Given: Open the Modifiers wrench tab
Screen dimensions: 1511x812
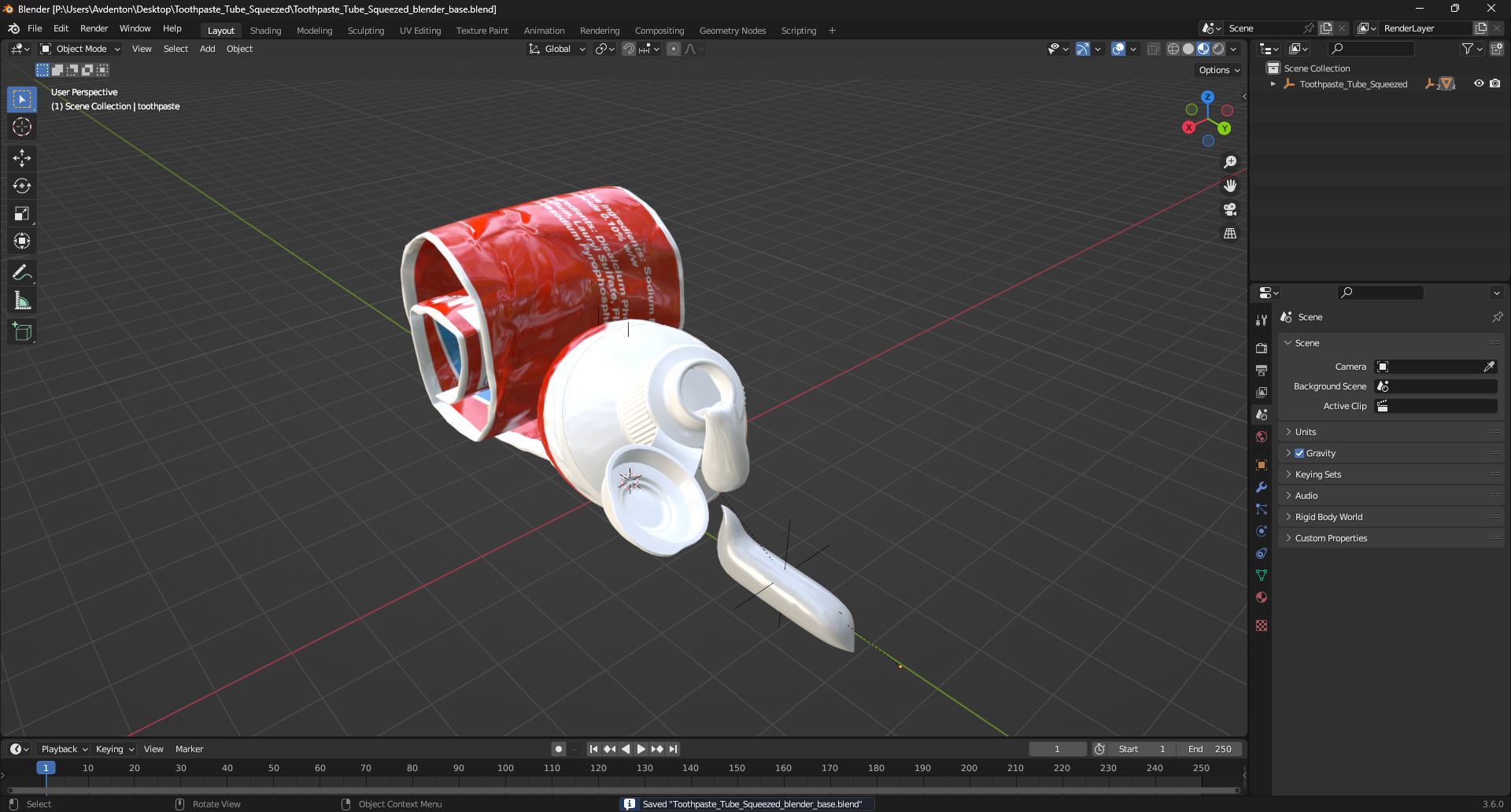Looking at the screenshot, I should pos(1262,487).
